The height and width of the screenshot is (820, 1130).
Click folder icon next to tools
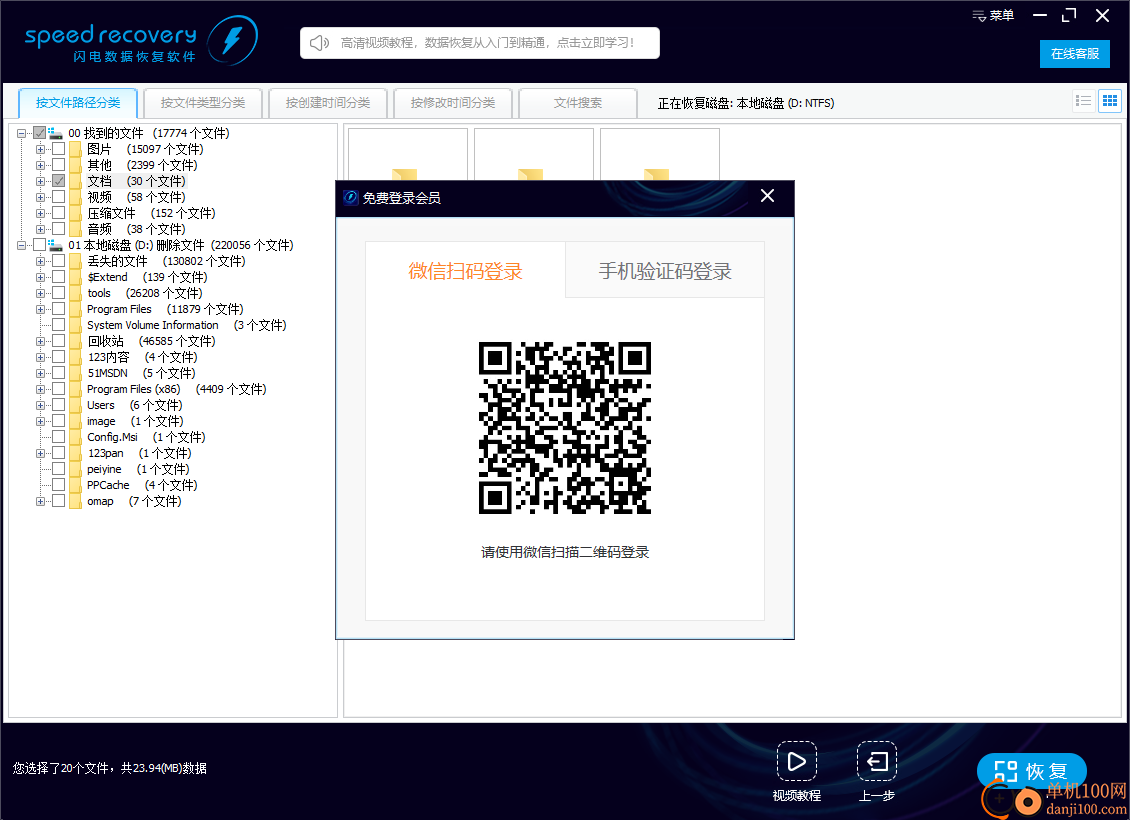pyautogui.click(x=76, y=293)
